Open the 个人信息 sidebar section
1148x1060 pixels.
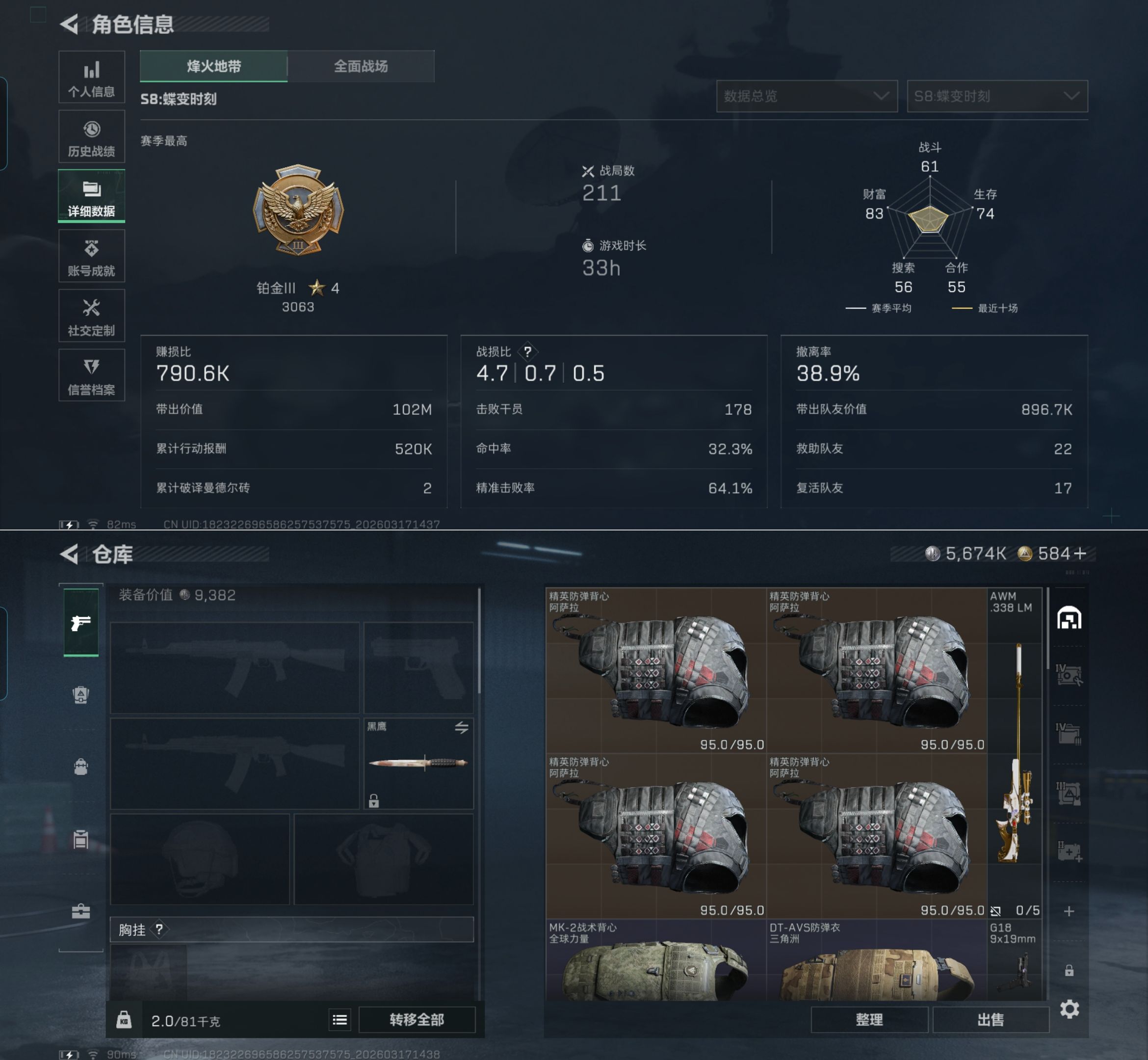92,78
